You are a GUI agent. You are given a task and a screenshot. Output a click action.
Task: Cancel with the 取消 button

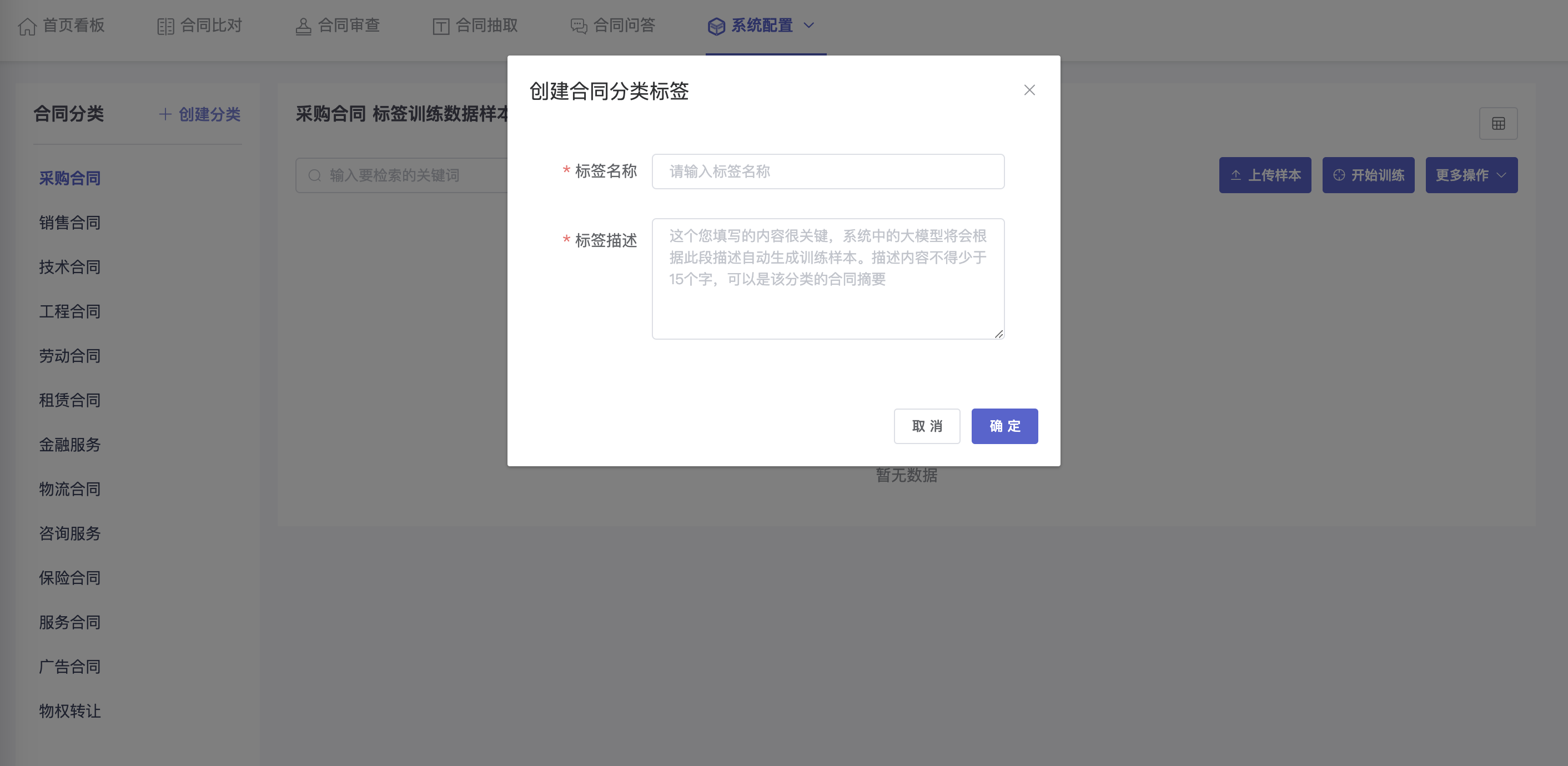(x=927, y=426)
